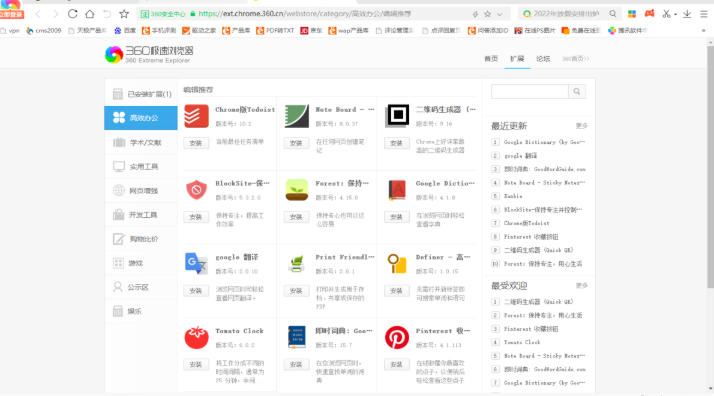The height and width of the screenshot is (396, 714).
Task: Select the 学术/文献 category
Action: click(x=141, y=142)
